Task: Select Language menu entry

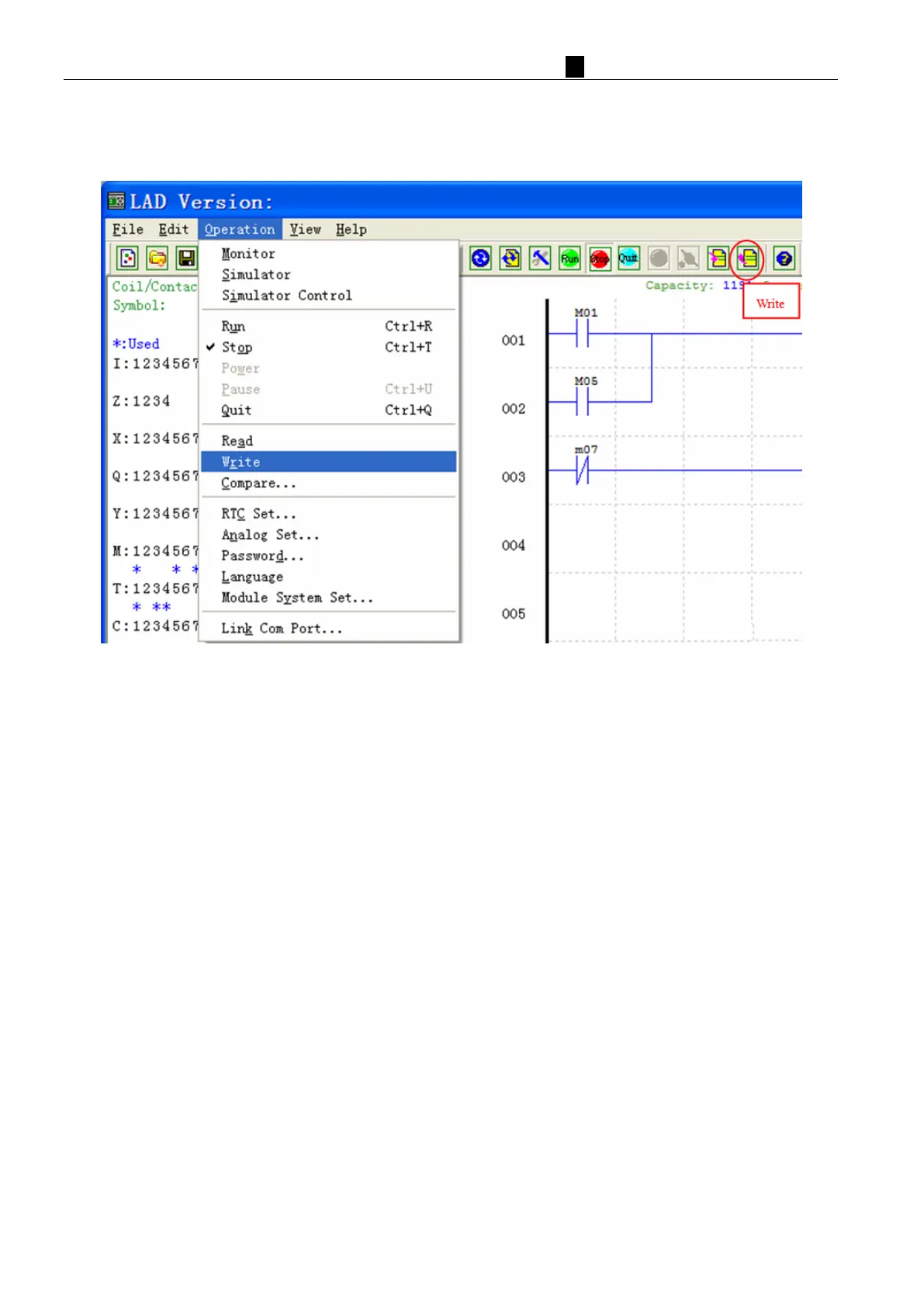Action: pos(328,577)
